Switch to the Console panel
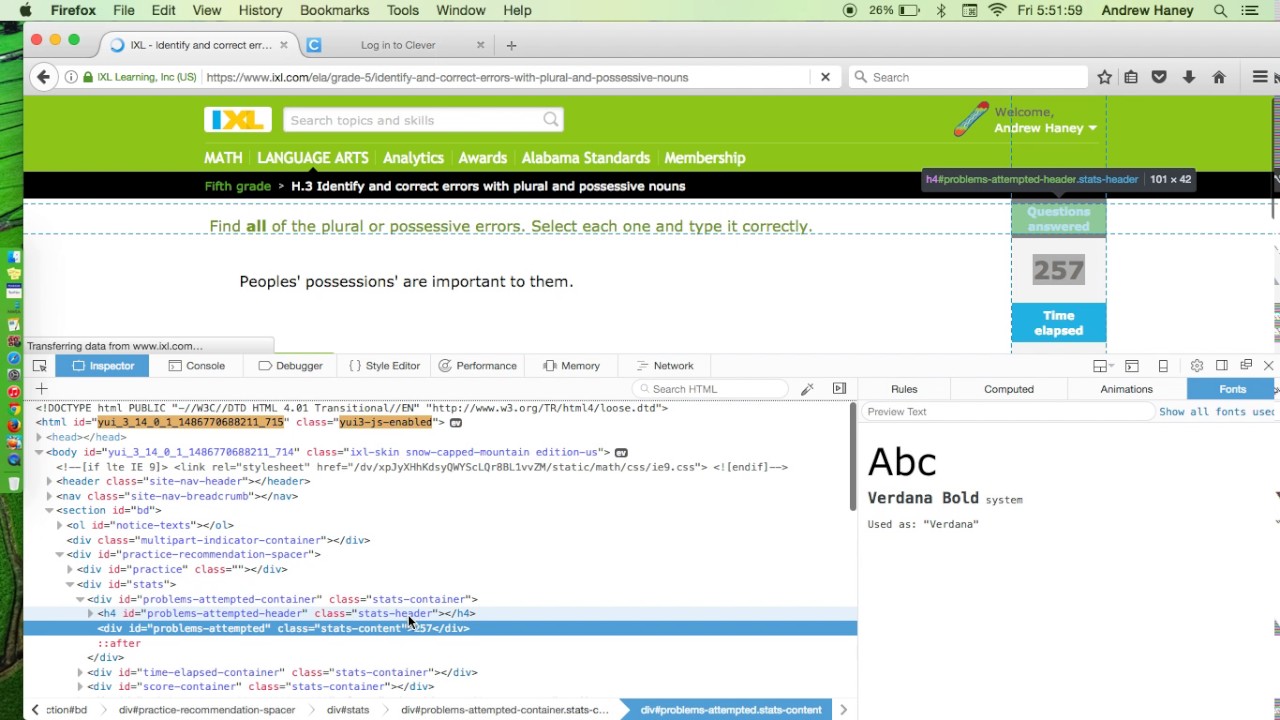The image size is (1280, 720). [x=197, y=366]
